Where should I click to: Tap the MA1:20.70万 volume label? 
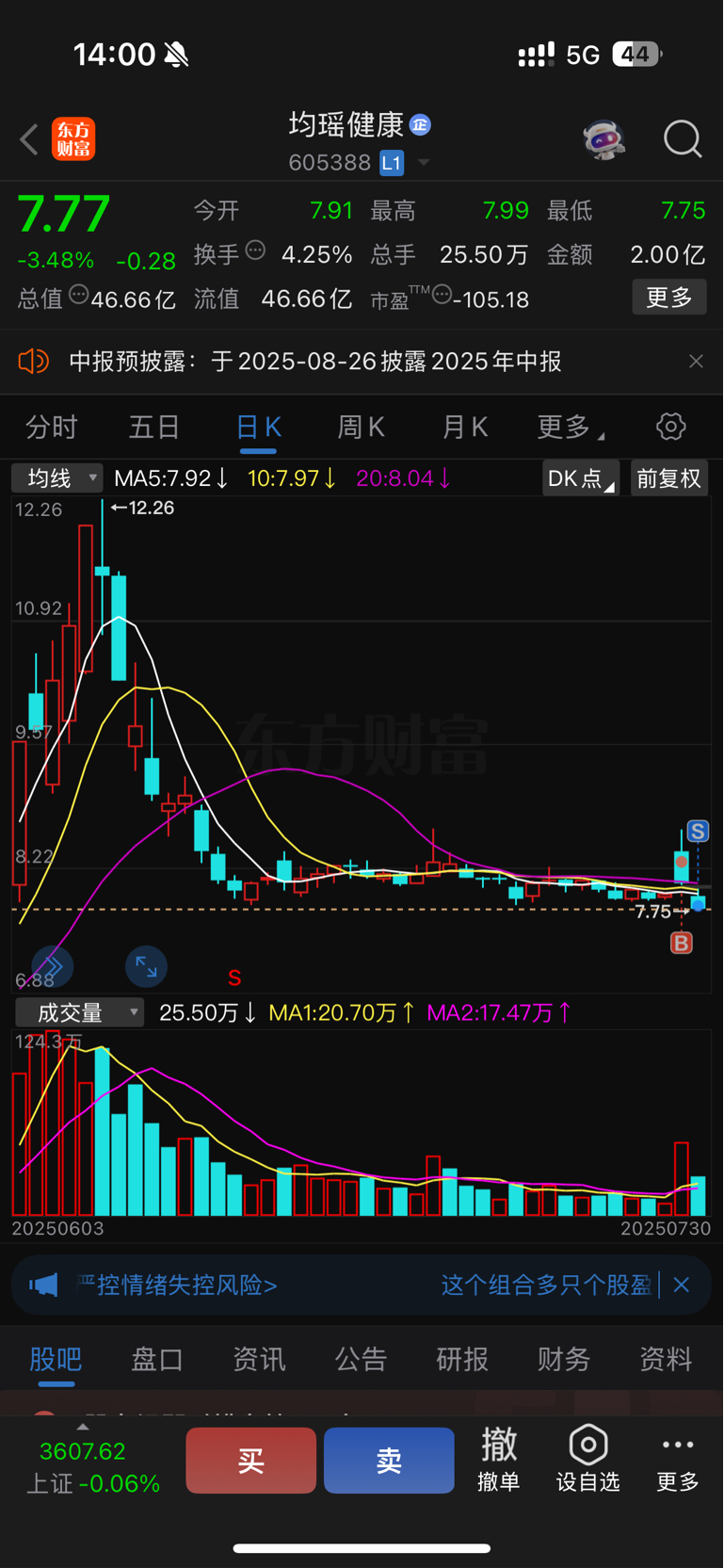click(x=342, y=1012)
